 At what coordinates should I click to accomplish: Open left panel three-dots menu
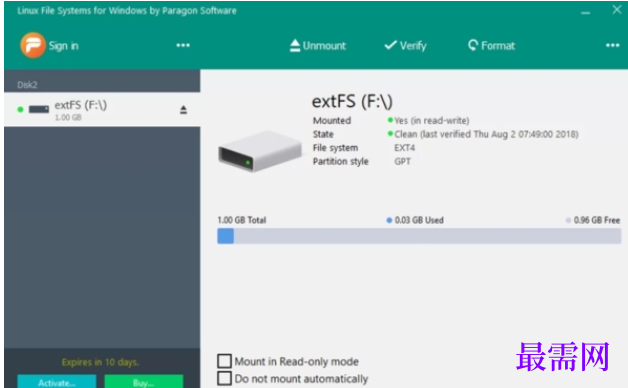(x=183, y=45)
